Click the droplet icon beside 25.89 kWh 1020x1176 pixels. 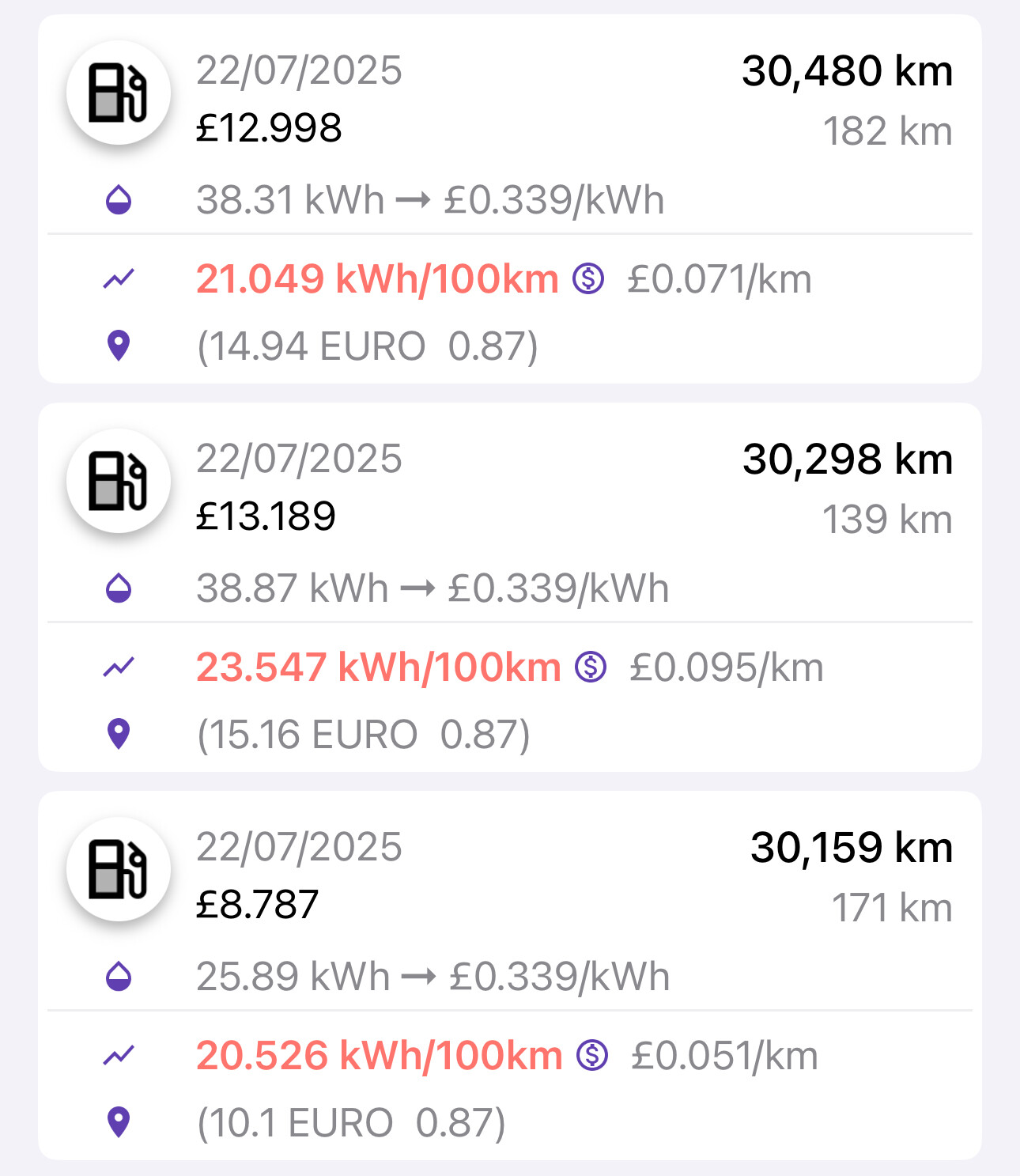[x=119, y=977]
